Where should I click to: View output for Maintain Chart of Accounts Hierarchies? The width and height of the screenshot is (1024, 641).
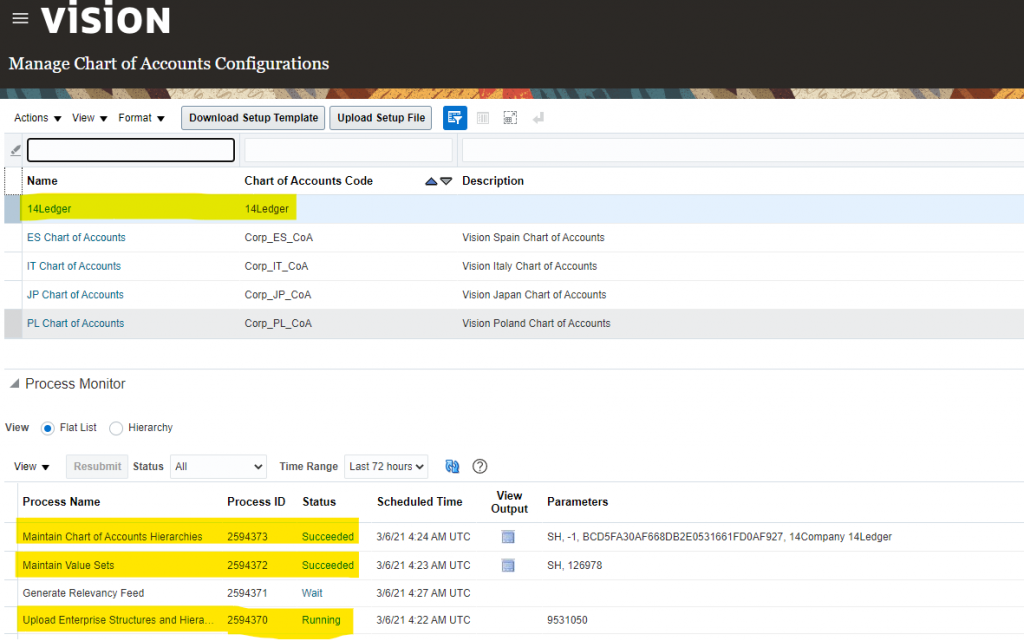pyautogui.click(x=508, y=537)
